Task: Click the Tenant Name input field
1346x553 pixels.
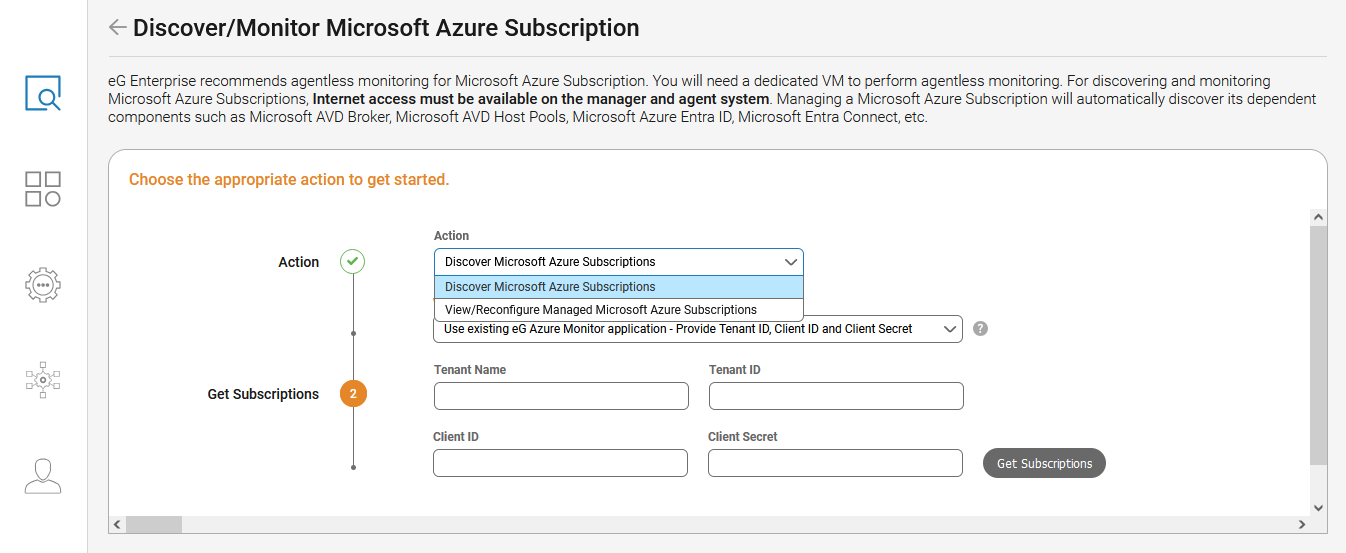Action: [x=561, y=396]
